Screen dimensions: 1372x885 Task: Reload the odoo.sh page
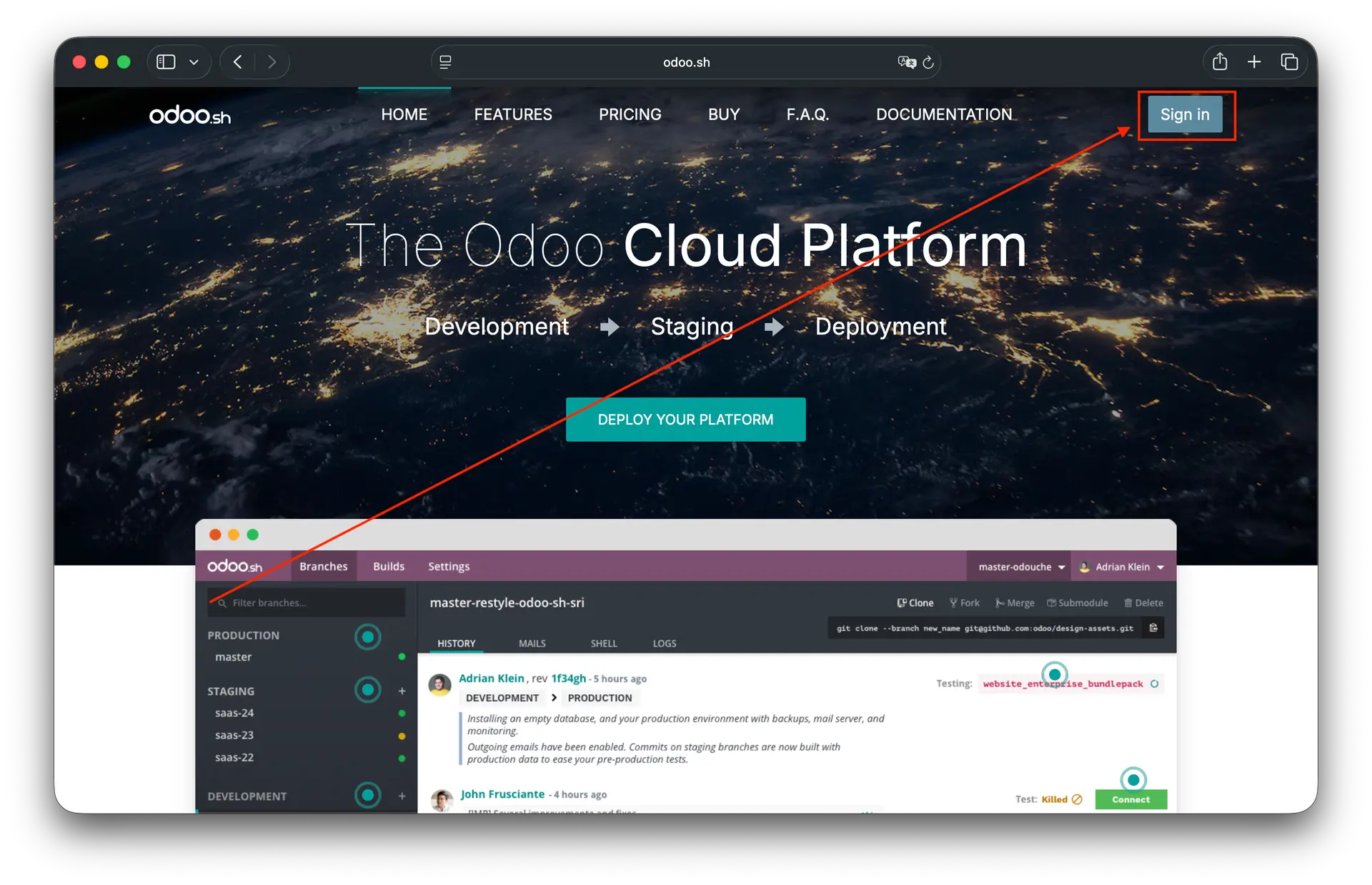click(x=928, y=62)
